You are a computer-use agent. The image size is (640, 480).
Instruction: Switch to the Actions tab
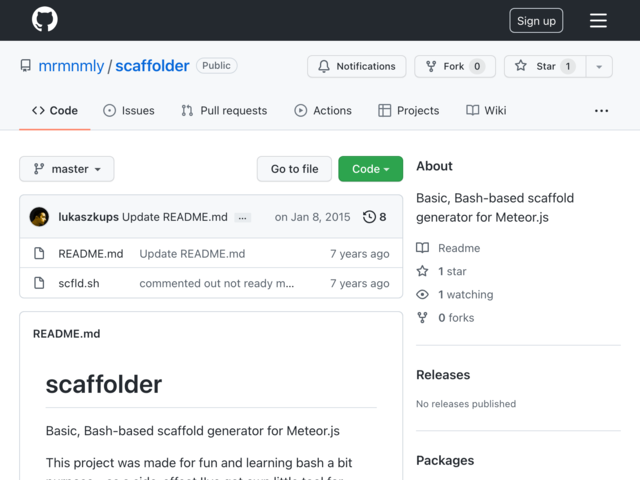[x=323, y=111]
